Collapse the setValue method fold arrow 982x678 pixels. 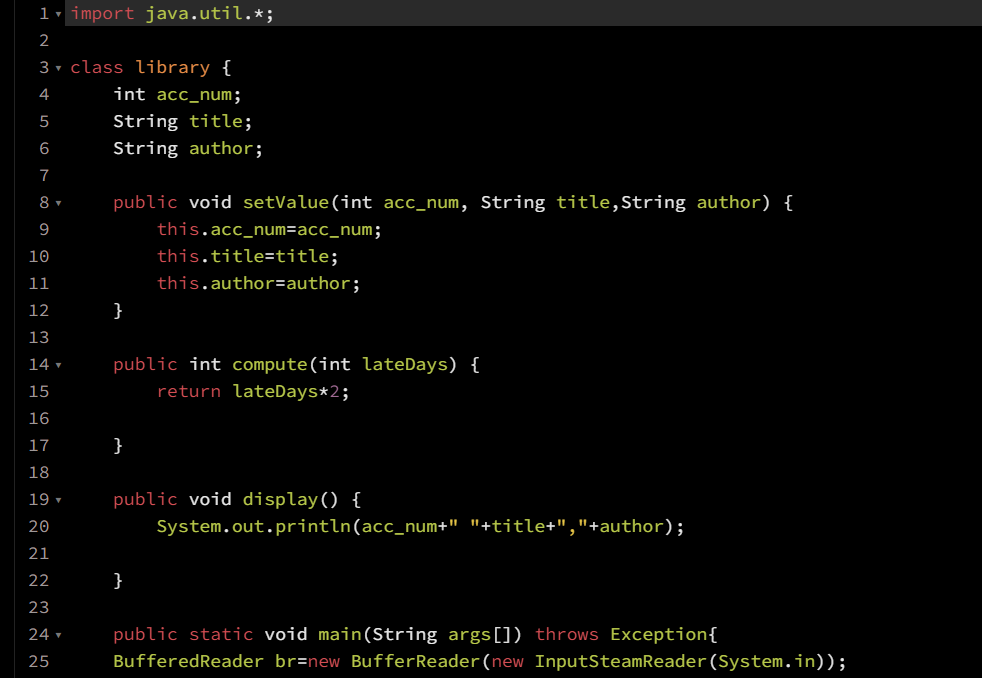pos(58,202)
